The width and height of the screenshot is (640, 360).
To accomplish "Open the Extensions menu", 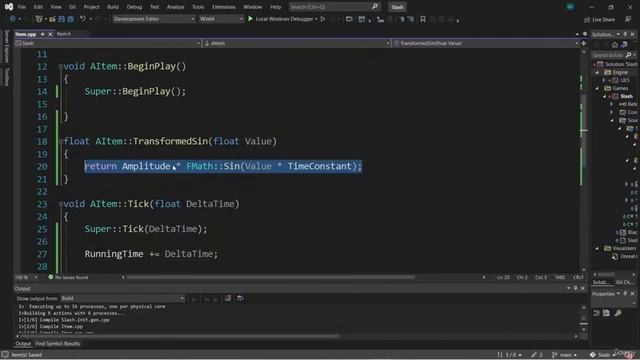I will [224, 7].
